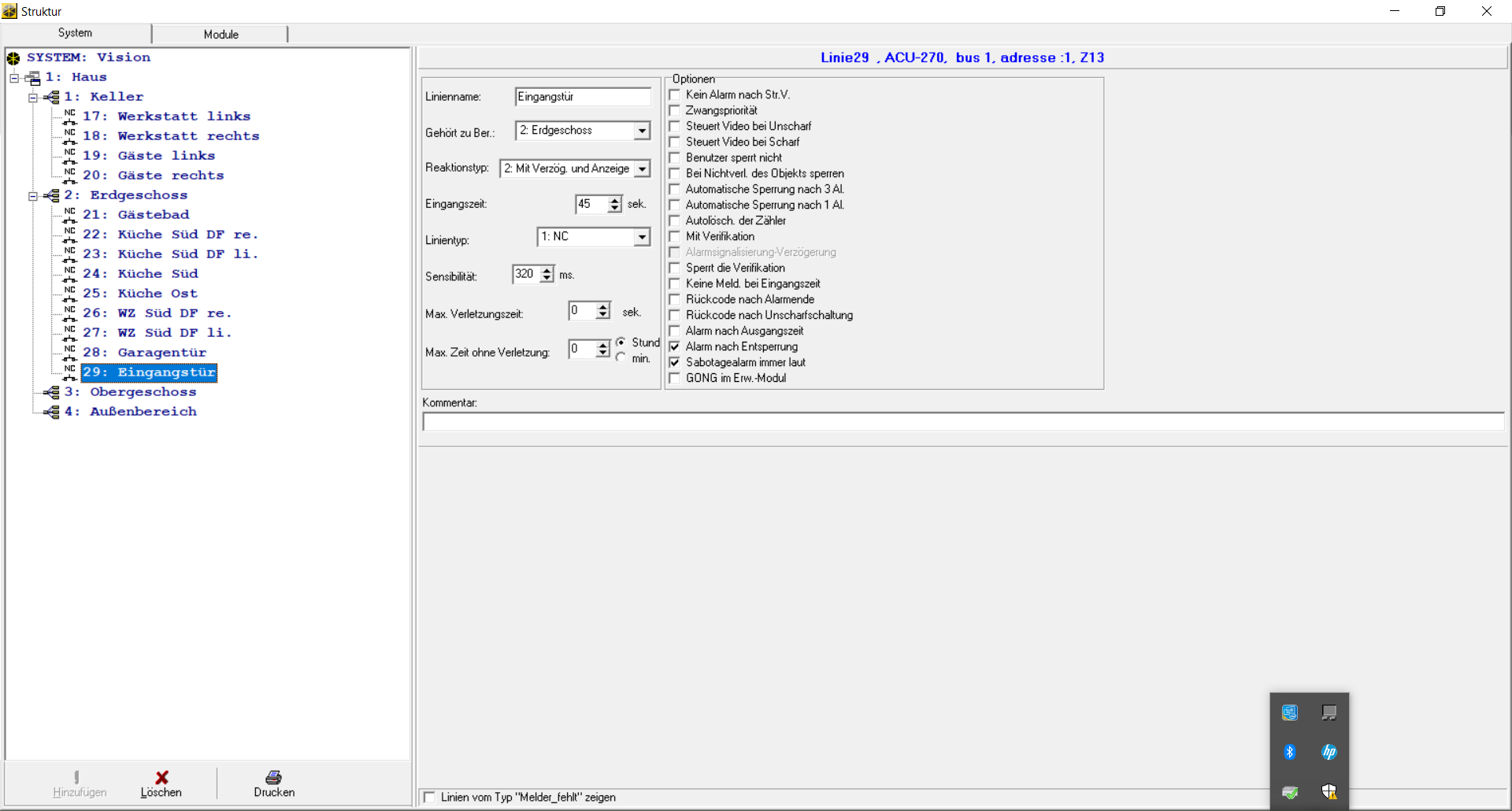This screenshot has width=1512, height=811.
Task: Open the HP tray icon
Action: pos(1329,752)
